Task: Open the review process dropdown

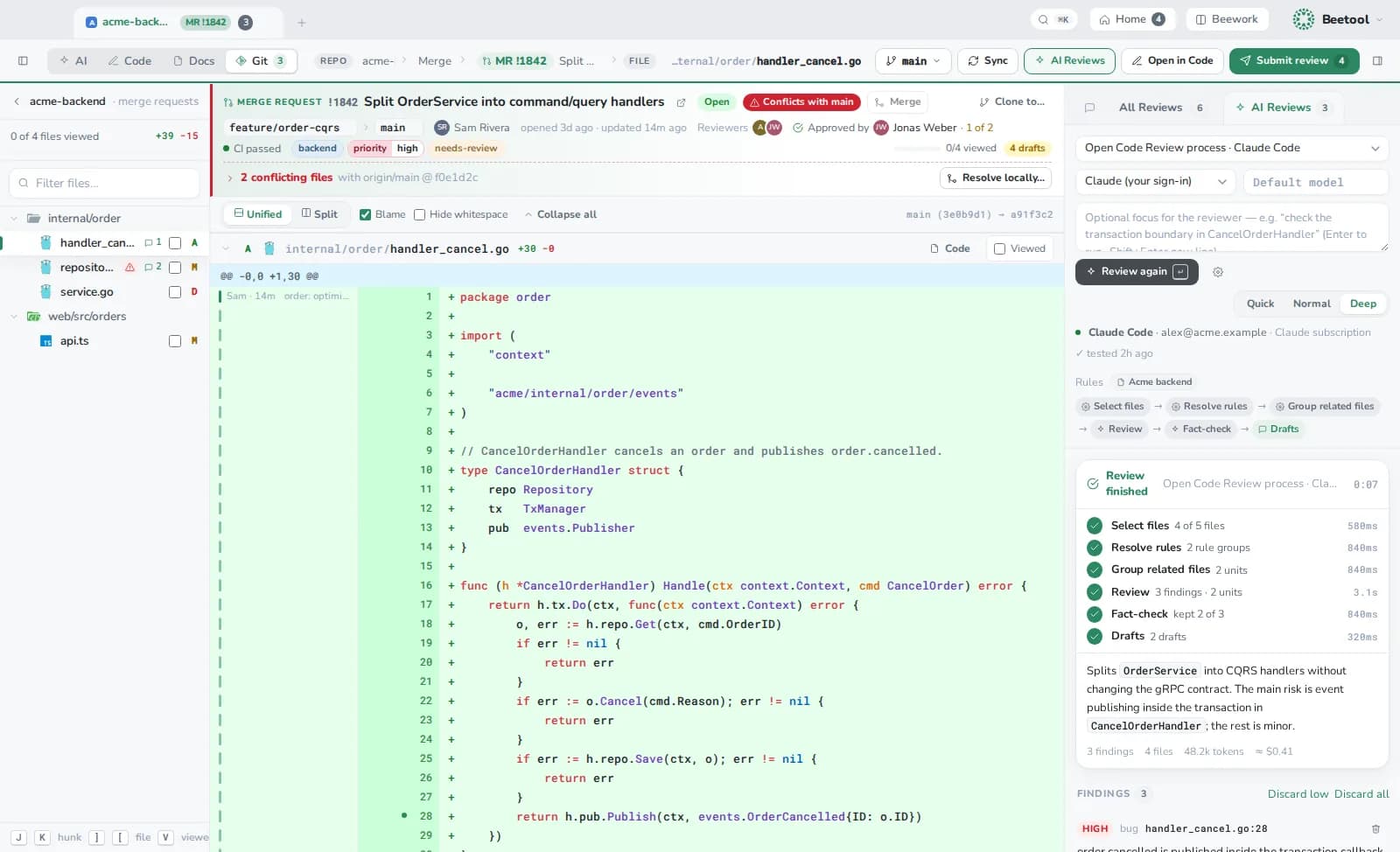Action: (x=1232, y=148)
